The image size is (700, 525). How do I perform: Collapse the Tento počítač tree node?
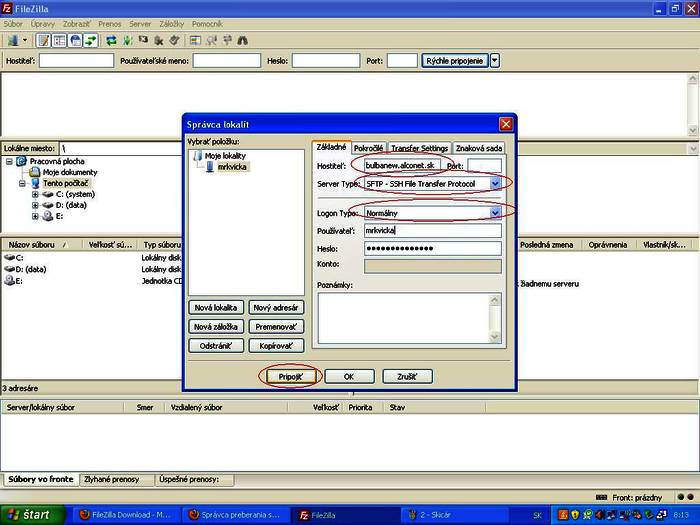22,183
